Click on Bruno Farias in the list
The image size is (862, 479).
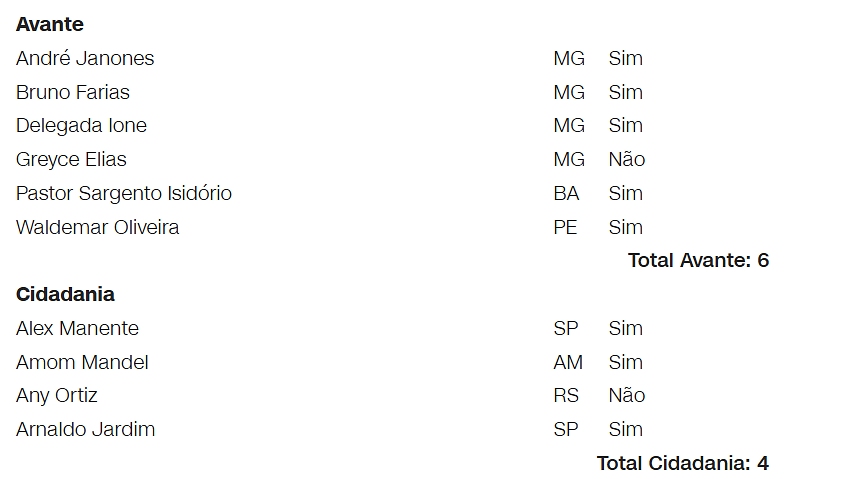point(73,92)
